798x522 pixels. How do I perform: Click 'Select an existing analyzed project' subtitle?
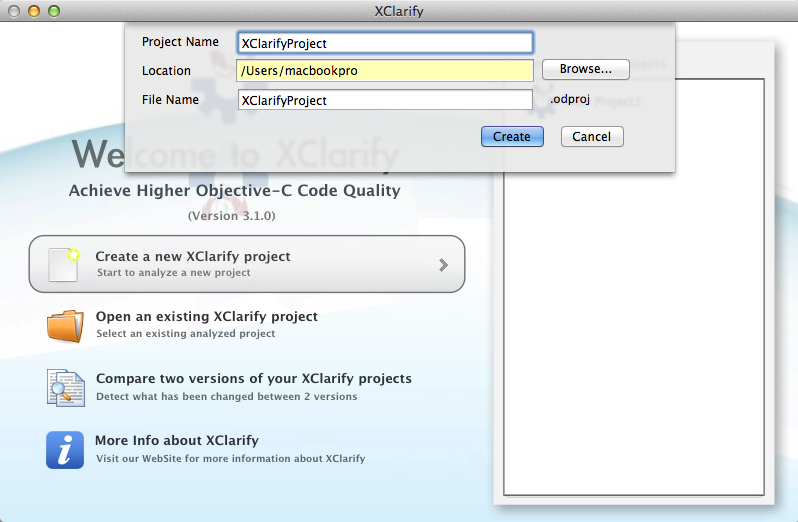coord(186,334)
